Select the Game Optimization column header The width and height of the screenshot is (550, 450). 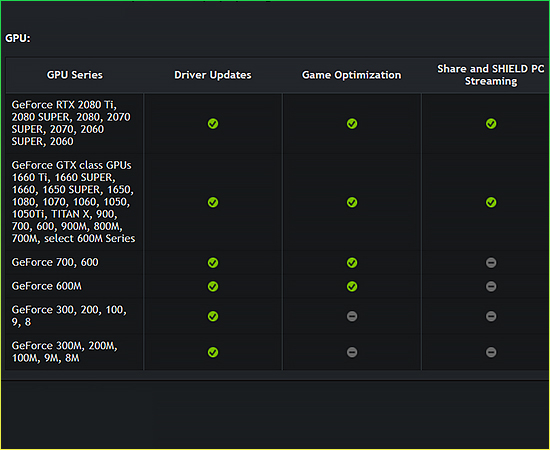(x=351, y=75)
